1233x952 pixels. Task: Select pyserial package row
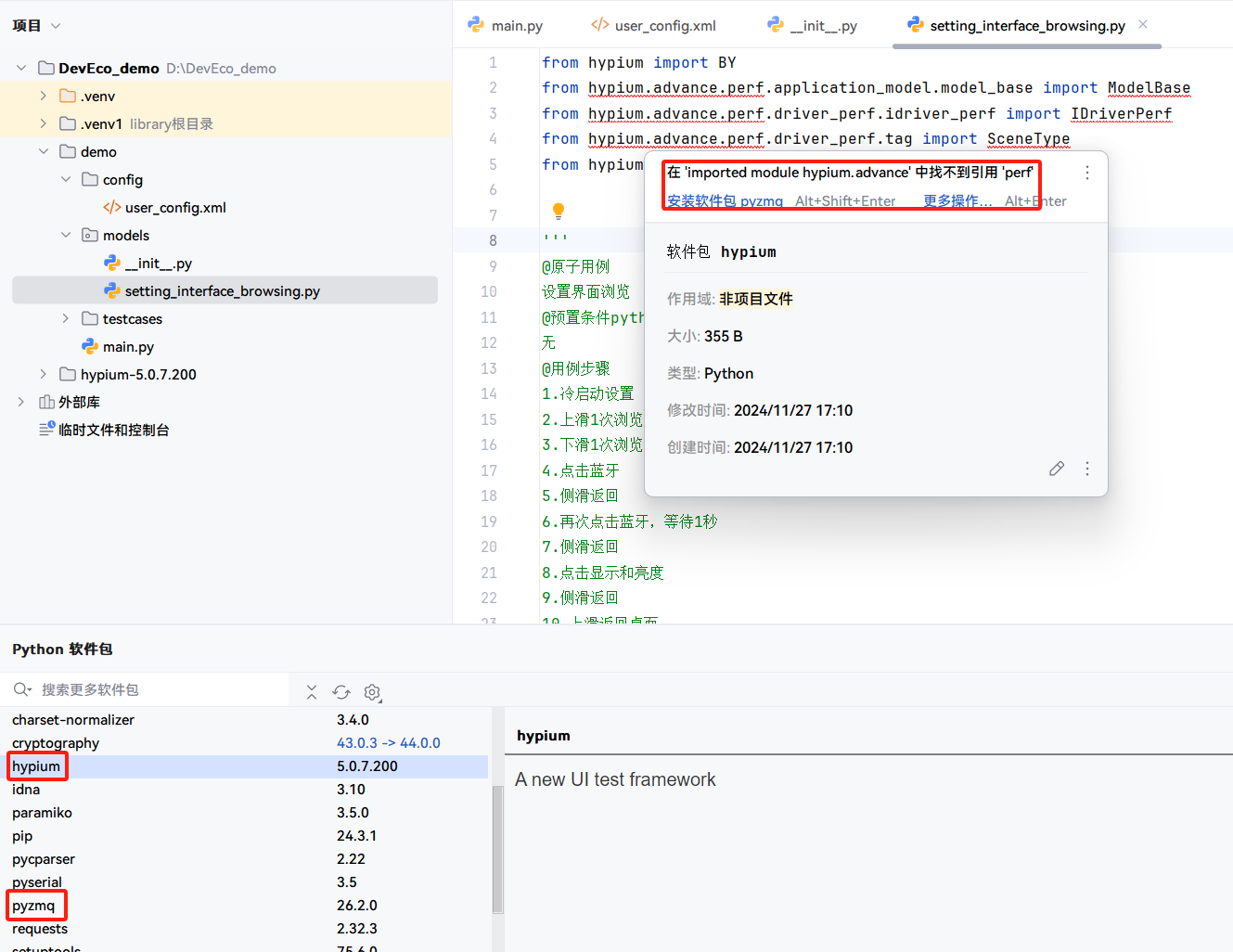click(x=244, y=882)
